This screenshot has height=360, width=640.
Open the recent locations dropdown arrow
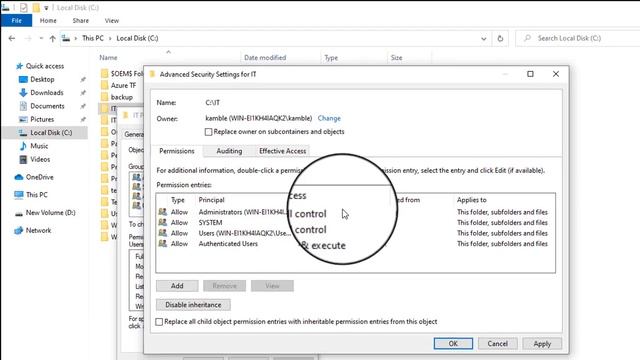41,38
